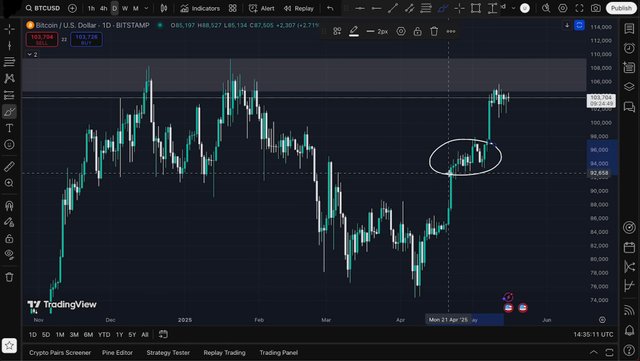Select the All date range
This screenshot has width=640, height=361.
click(x=145, y=334)
